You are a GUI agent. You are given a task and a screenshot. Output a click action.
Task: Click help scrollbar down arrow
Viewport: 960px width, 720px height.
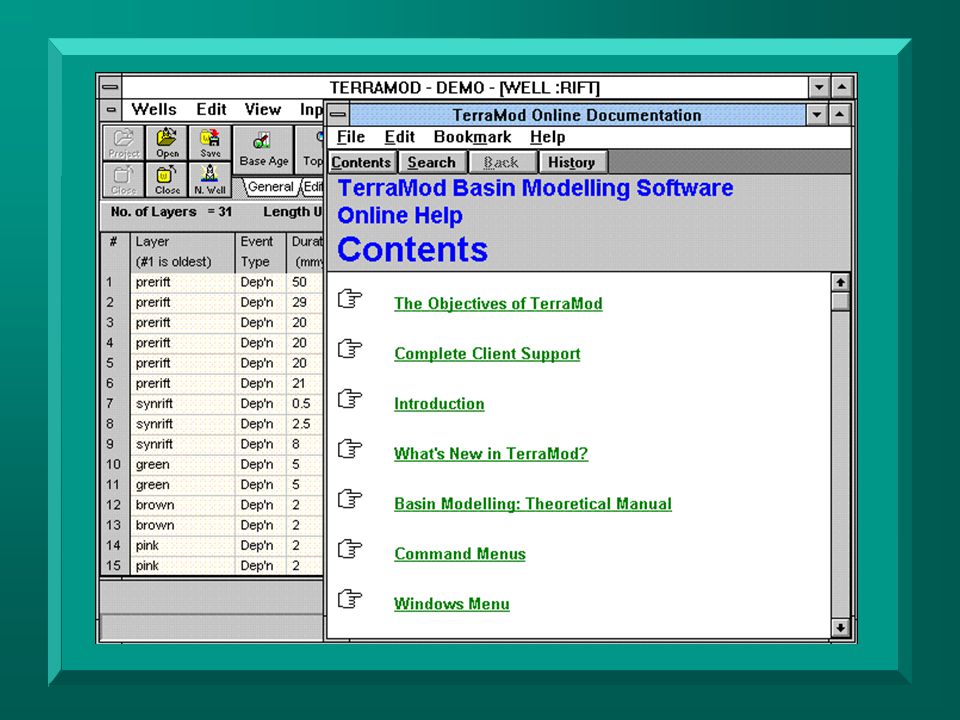pos(840,628)
